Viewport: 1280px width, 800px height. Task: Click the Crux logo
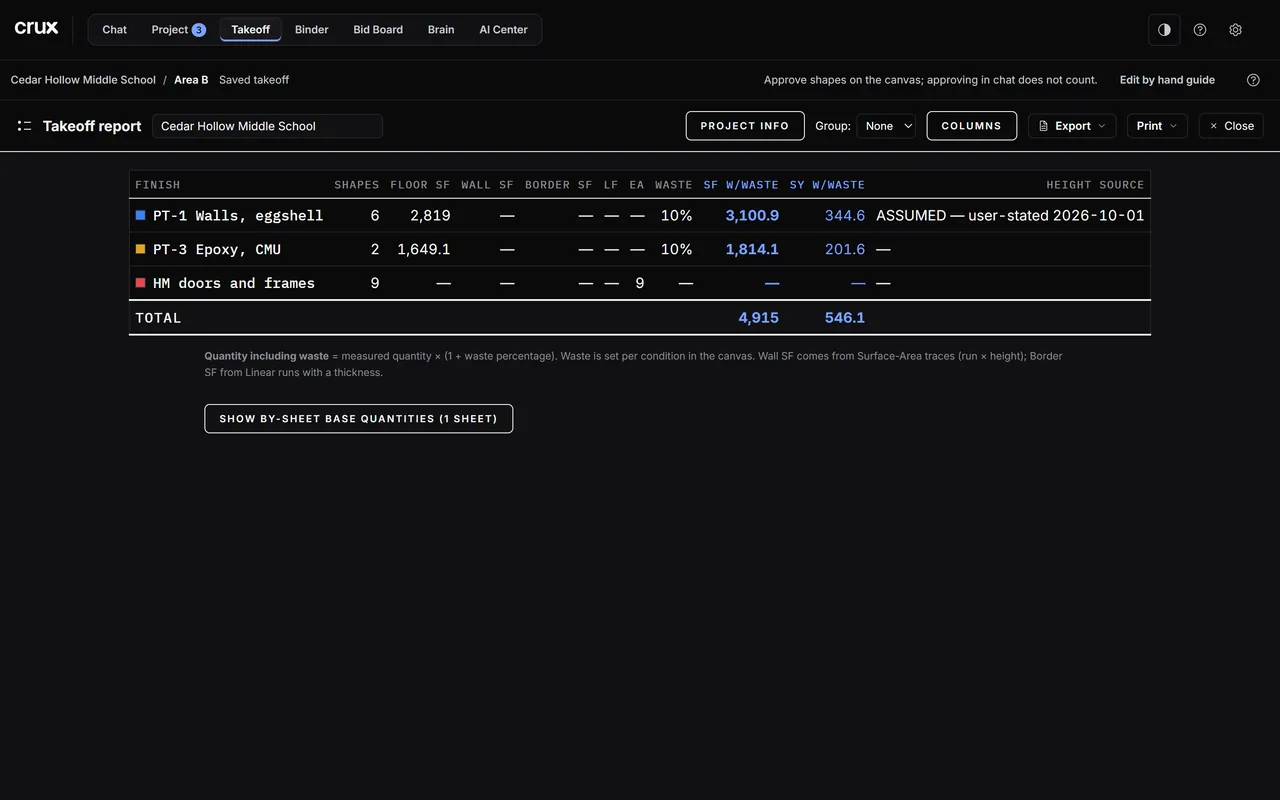pyautogui.click(x=36, y=28)
